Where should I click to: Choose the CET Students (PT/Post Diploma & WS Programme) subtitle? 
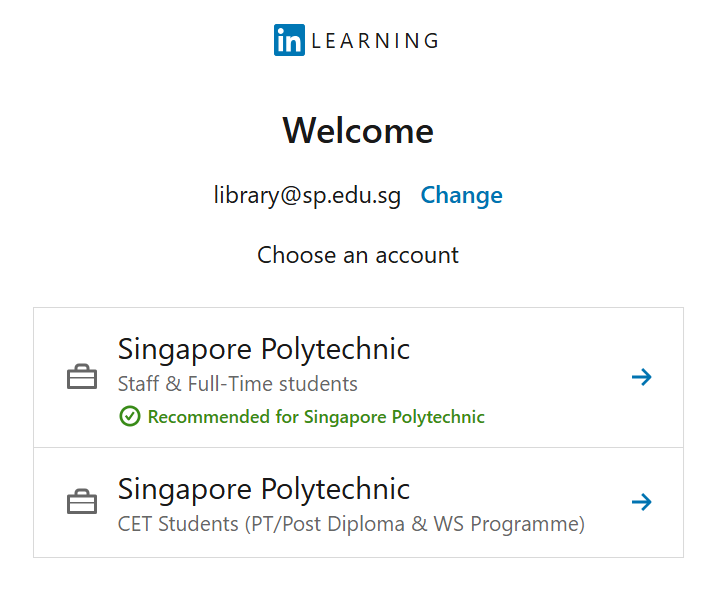coord(351,523)
